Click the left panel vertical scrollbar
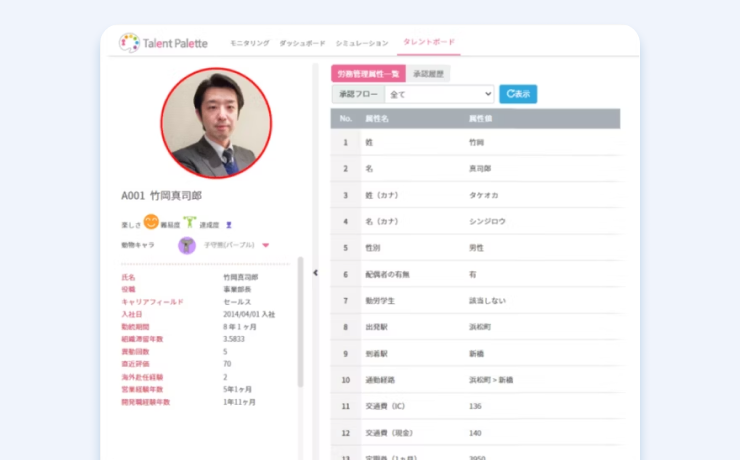The image size is (740, 460). point(300,322)
